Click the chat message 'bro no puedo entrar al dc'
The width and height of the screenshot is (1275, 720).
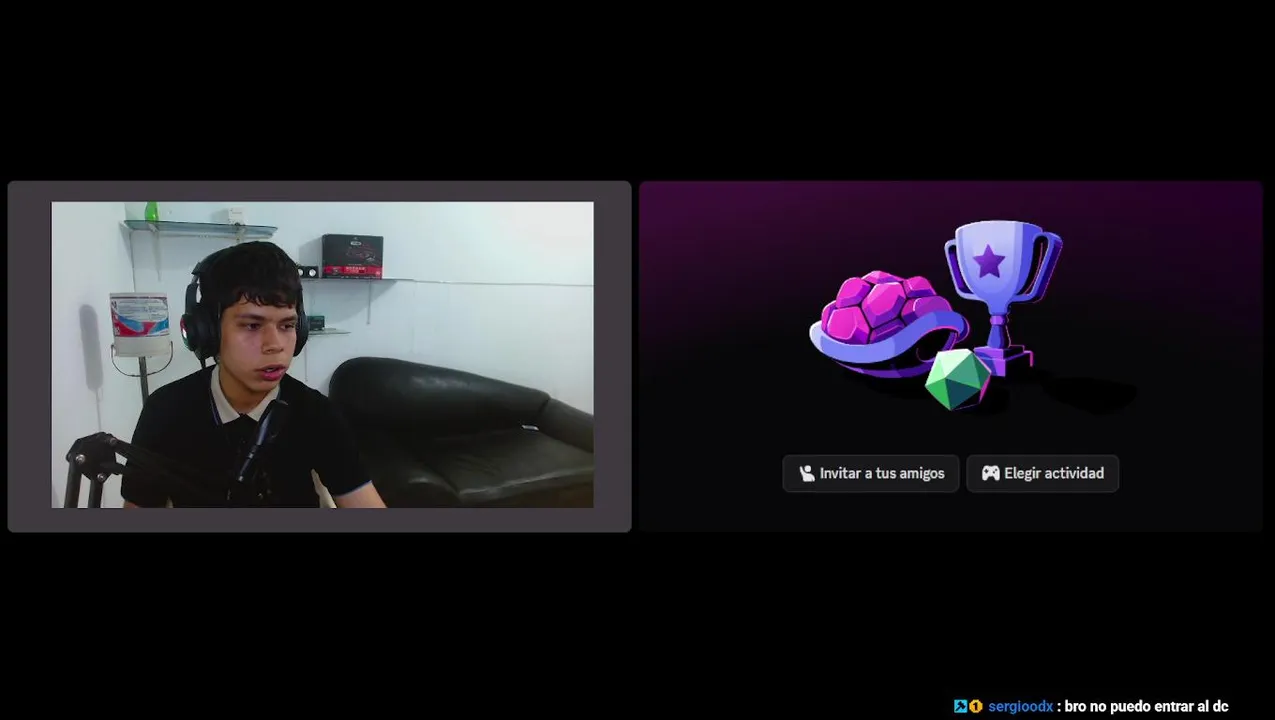(1146, 706)
